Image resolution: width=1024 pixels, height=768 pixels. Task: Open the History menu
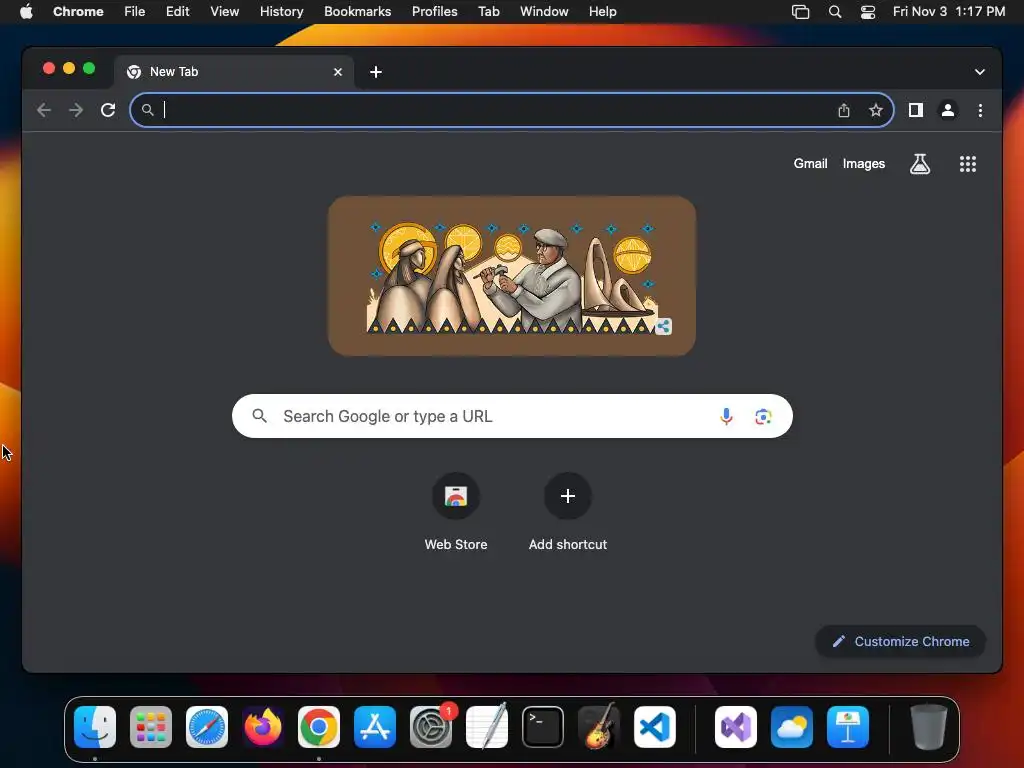point(281,12)
